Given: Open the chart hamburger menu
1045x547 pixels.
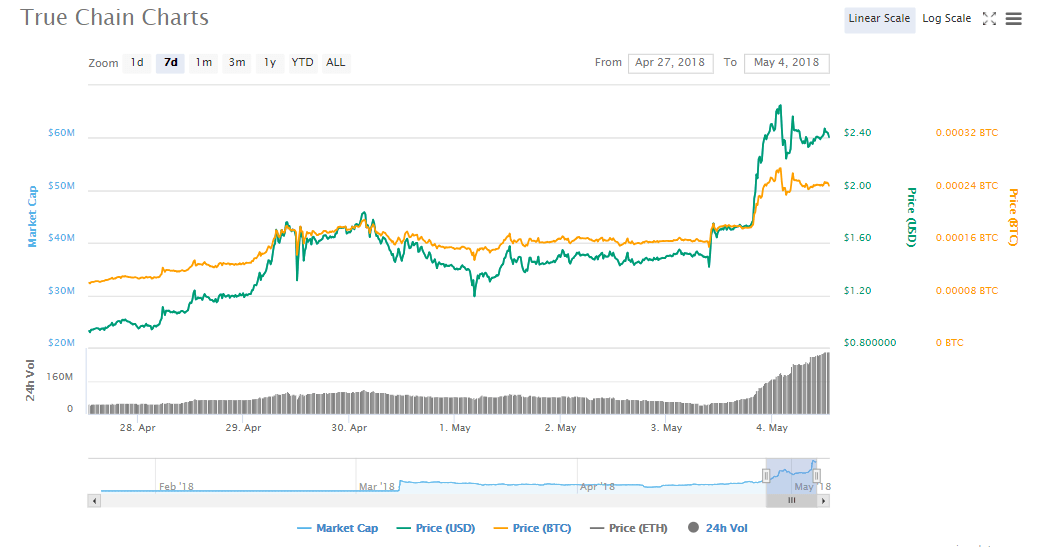Looking at the screenshot, I should click(1014, 19).
